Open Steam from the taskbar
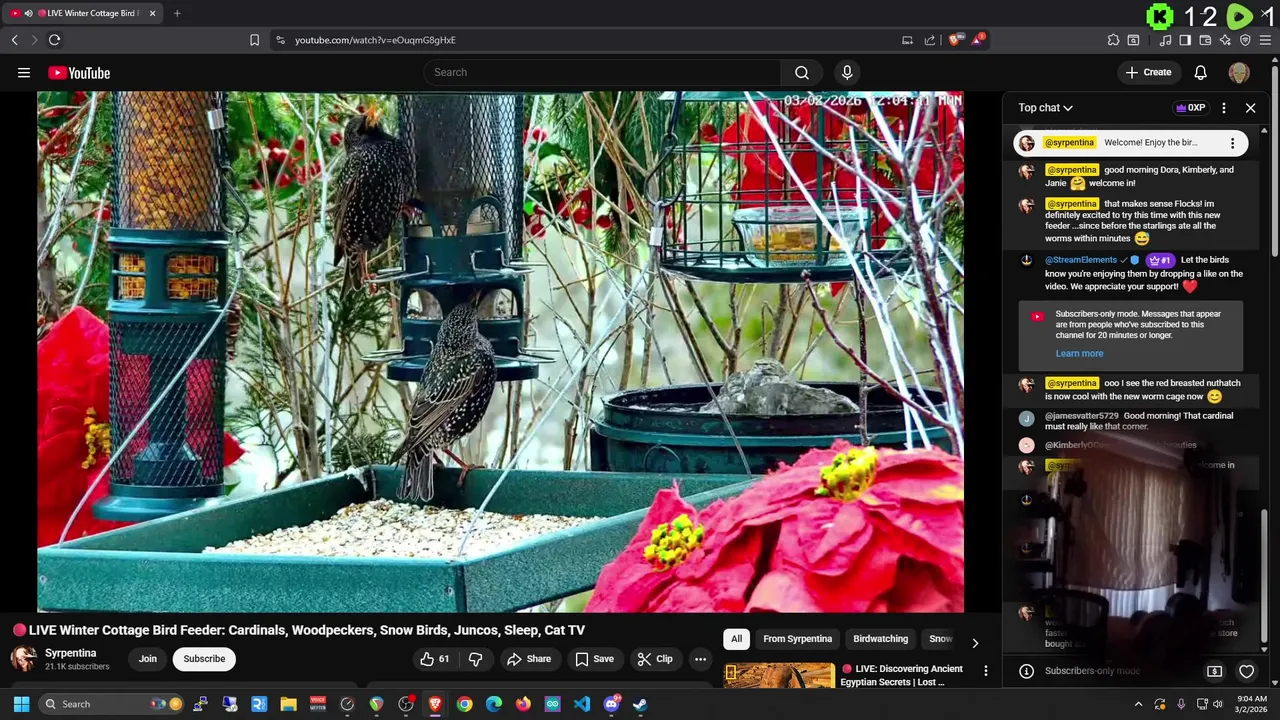 [x=640, y=704]
